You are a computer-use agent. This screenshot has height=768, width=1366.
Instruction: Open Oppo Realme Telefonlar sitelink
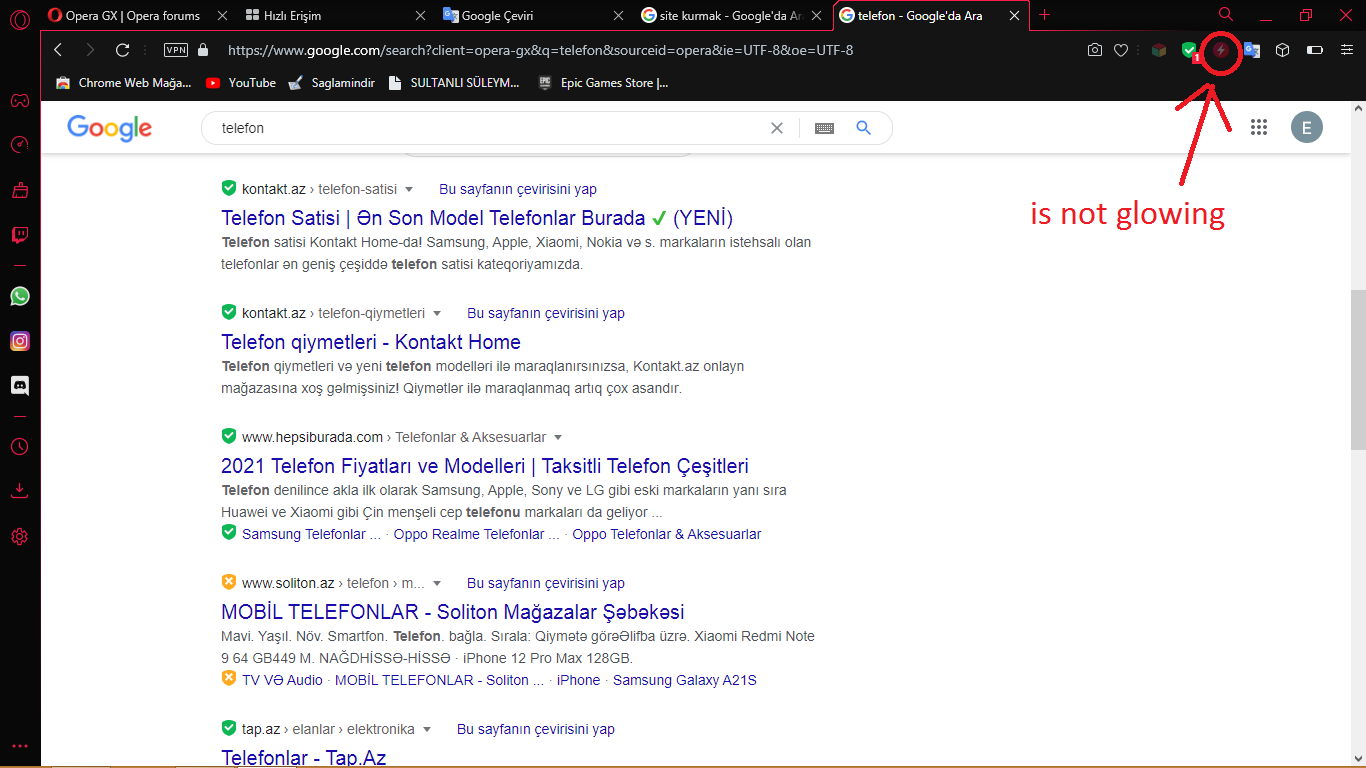pyautogui.click(x=476, y=534)
